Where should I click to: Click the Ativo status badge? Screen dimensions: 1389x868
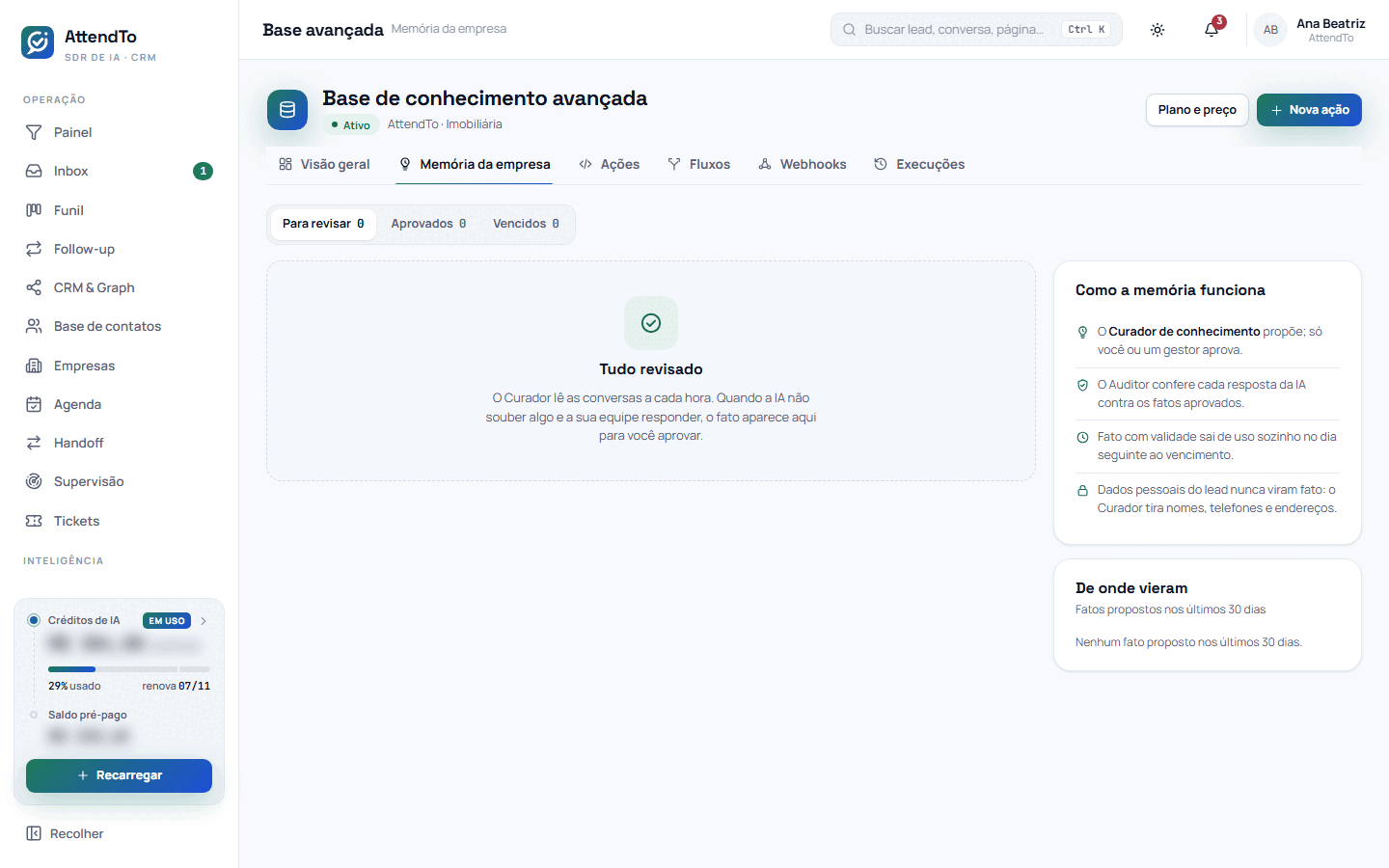(x=350, y=125)
